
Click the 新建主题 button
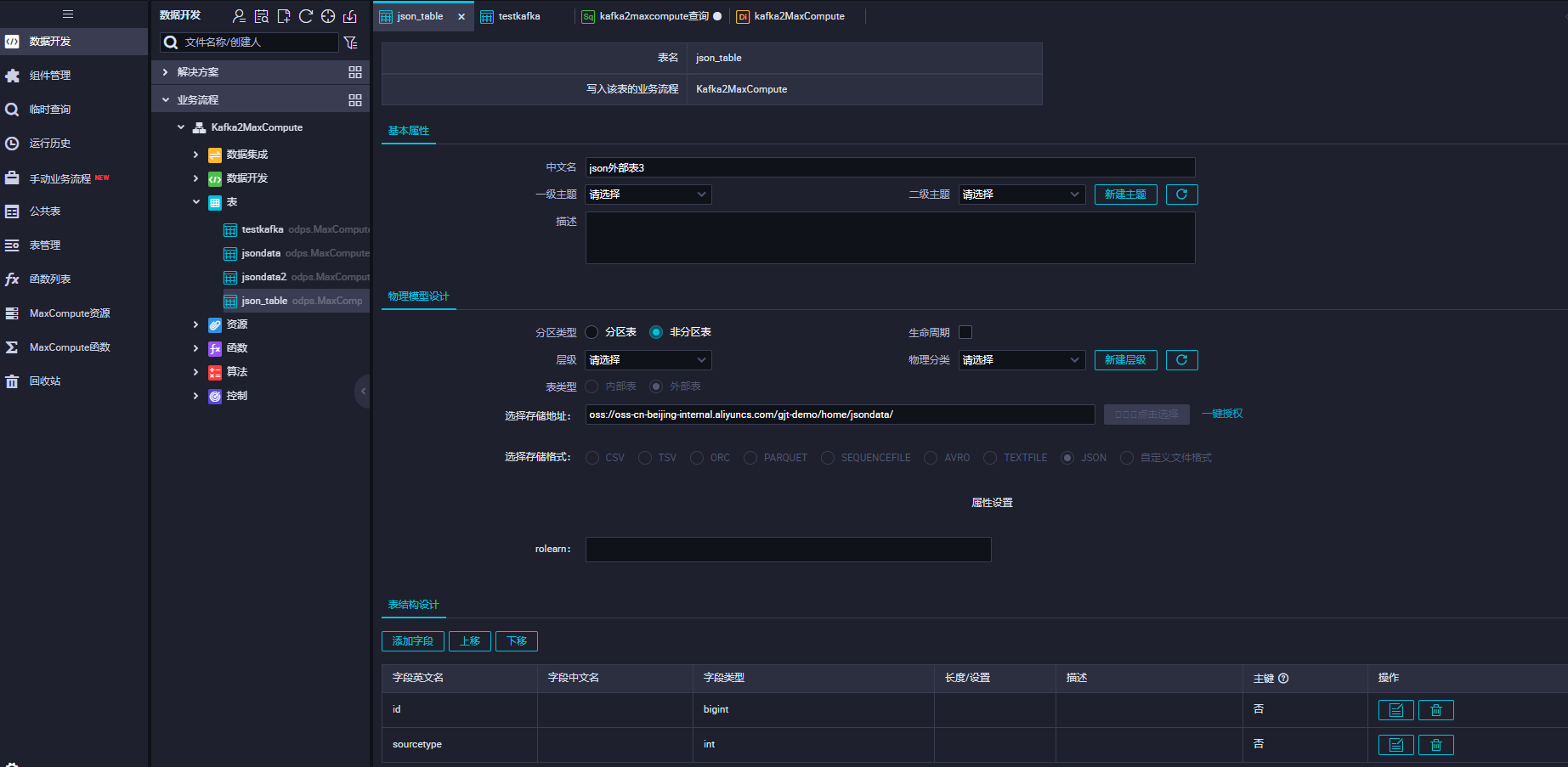pos(1125,194)
